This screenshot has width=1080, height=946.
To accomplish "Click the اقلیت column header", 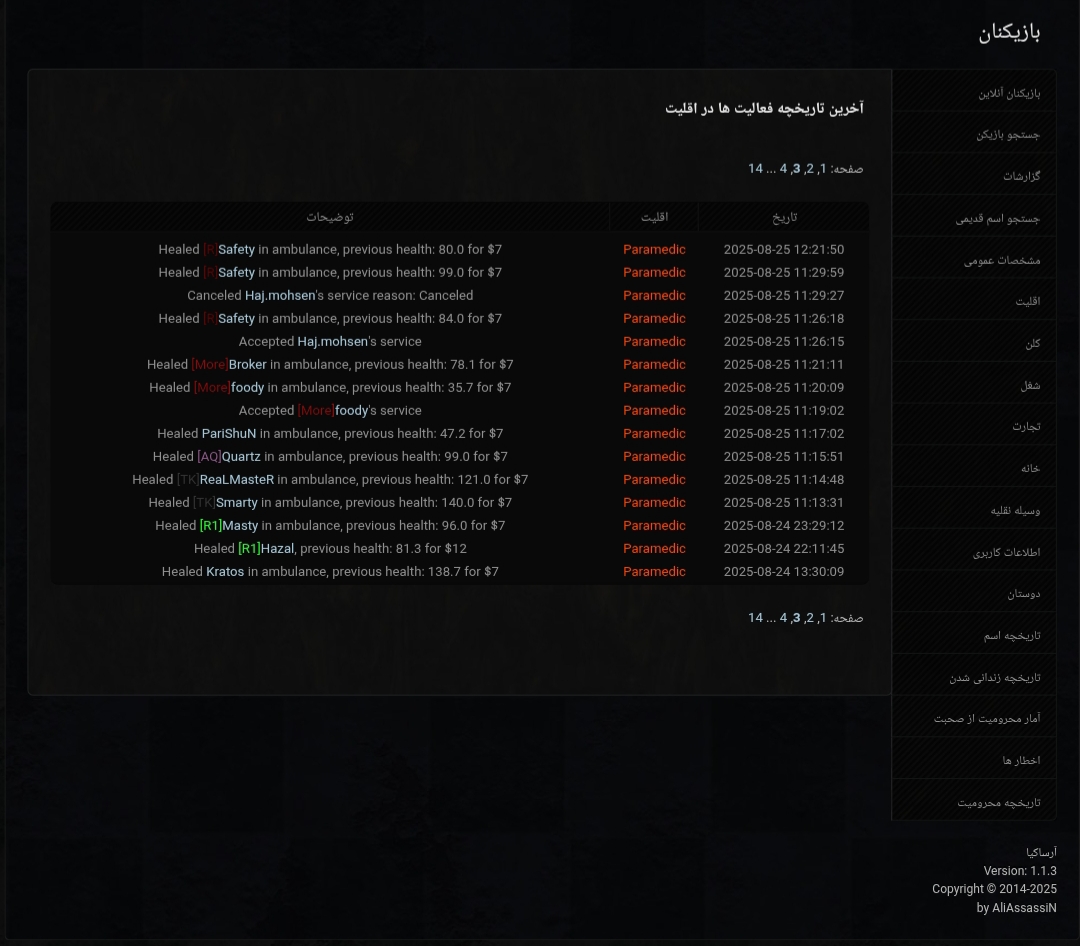I will coord(654,217).
